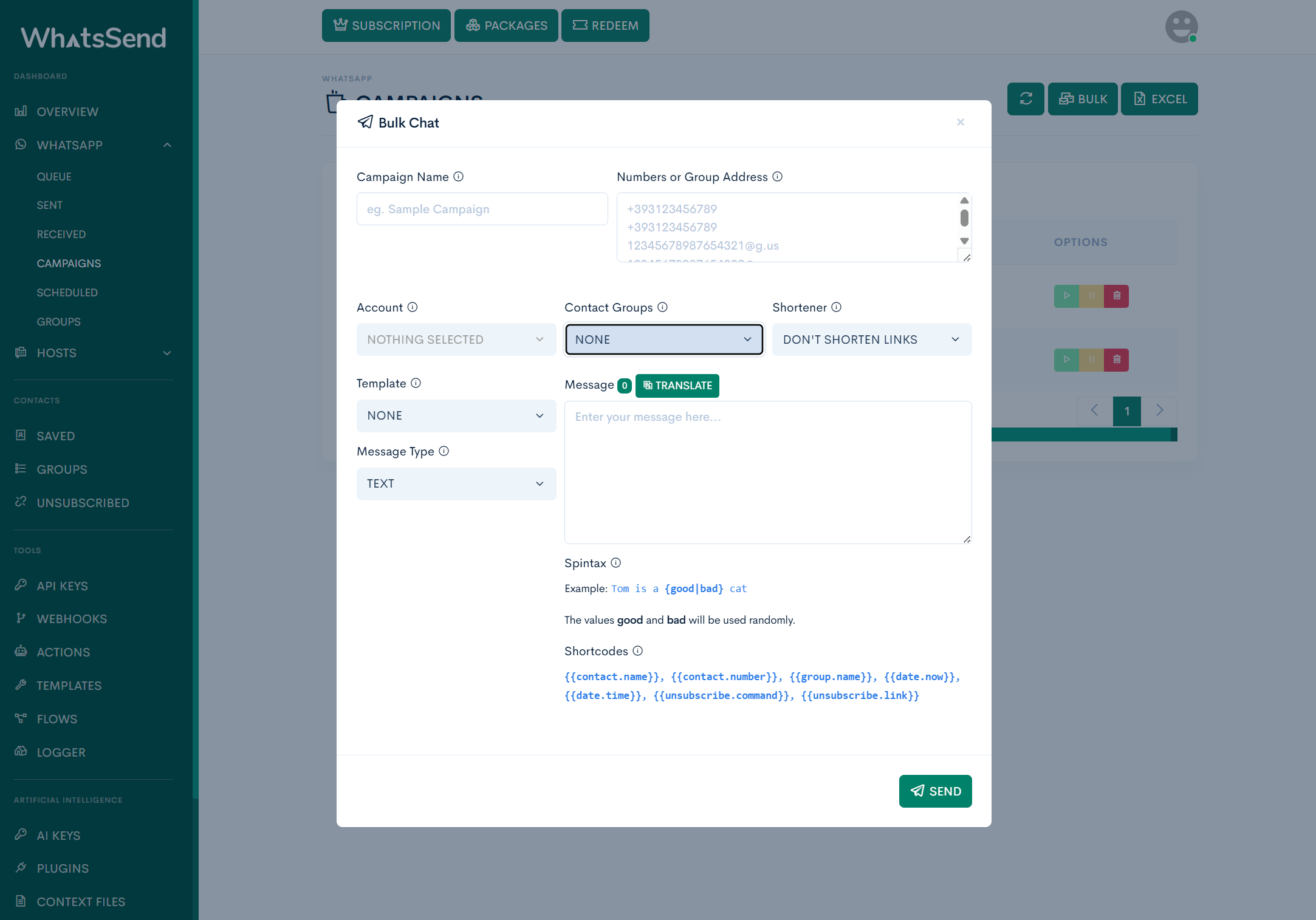Viewport: 1316px width, 920px height.
Task: Open the Template dropdown
Action: point(456,416)
